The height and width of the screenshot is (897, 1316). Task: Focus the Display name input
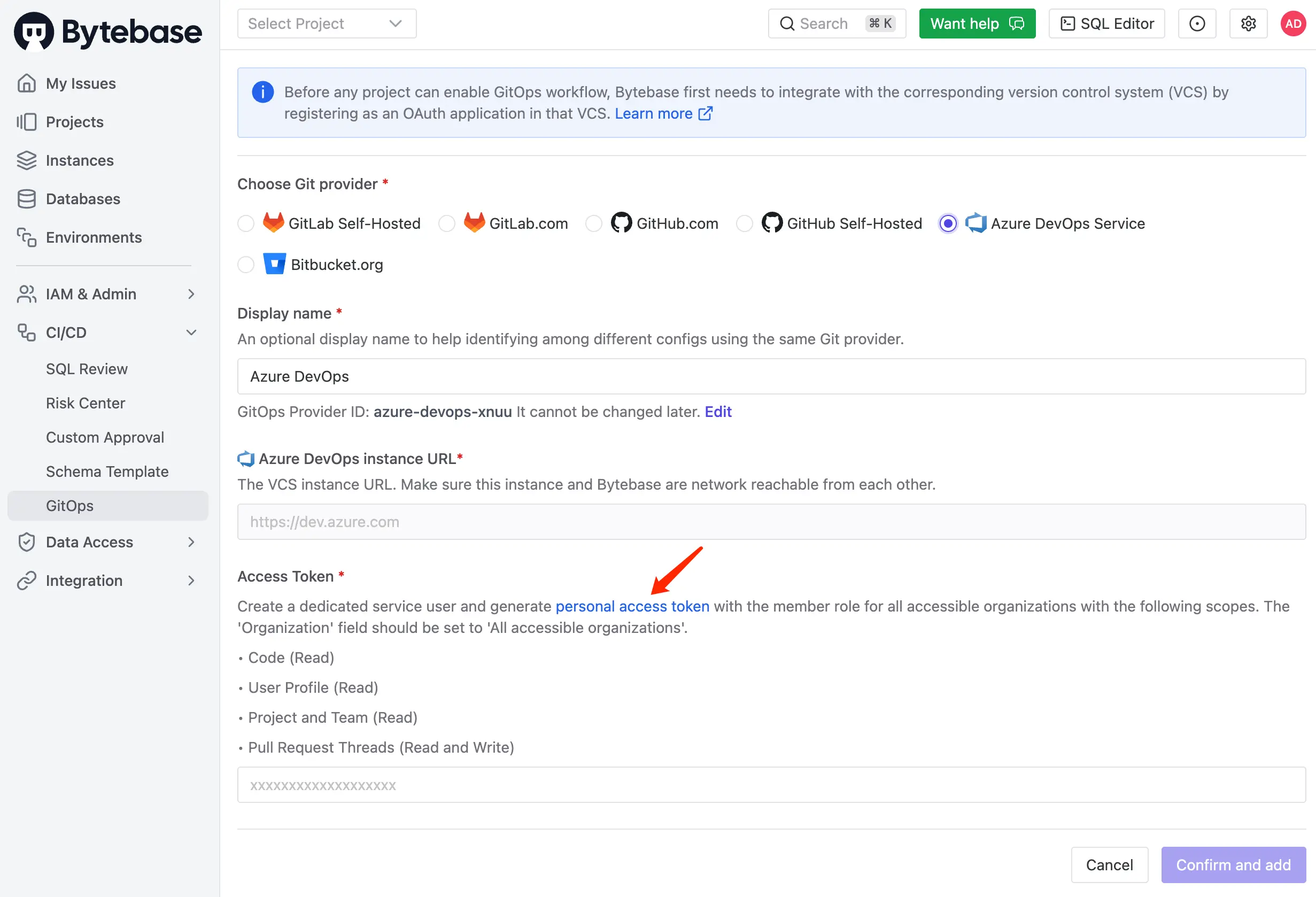(771, 376)
